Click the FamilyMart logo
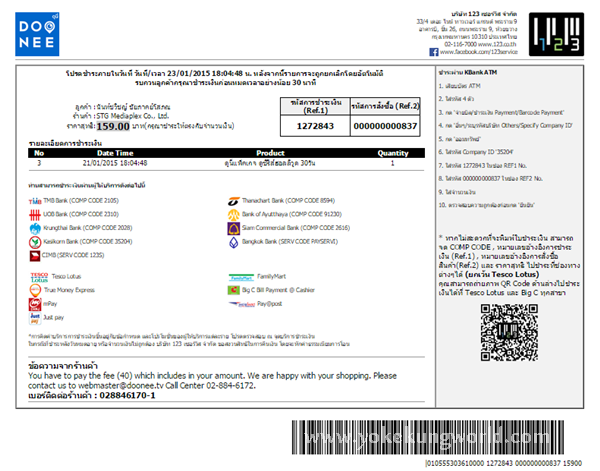This screenshot has height=471, width=600. 239,275
